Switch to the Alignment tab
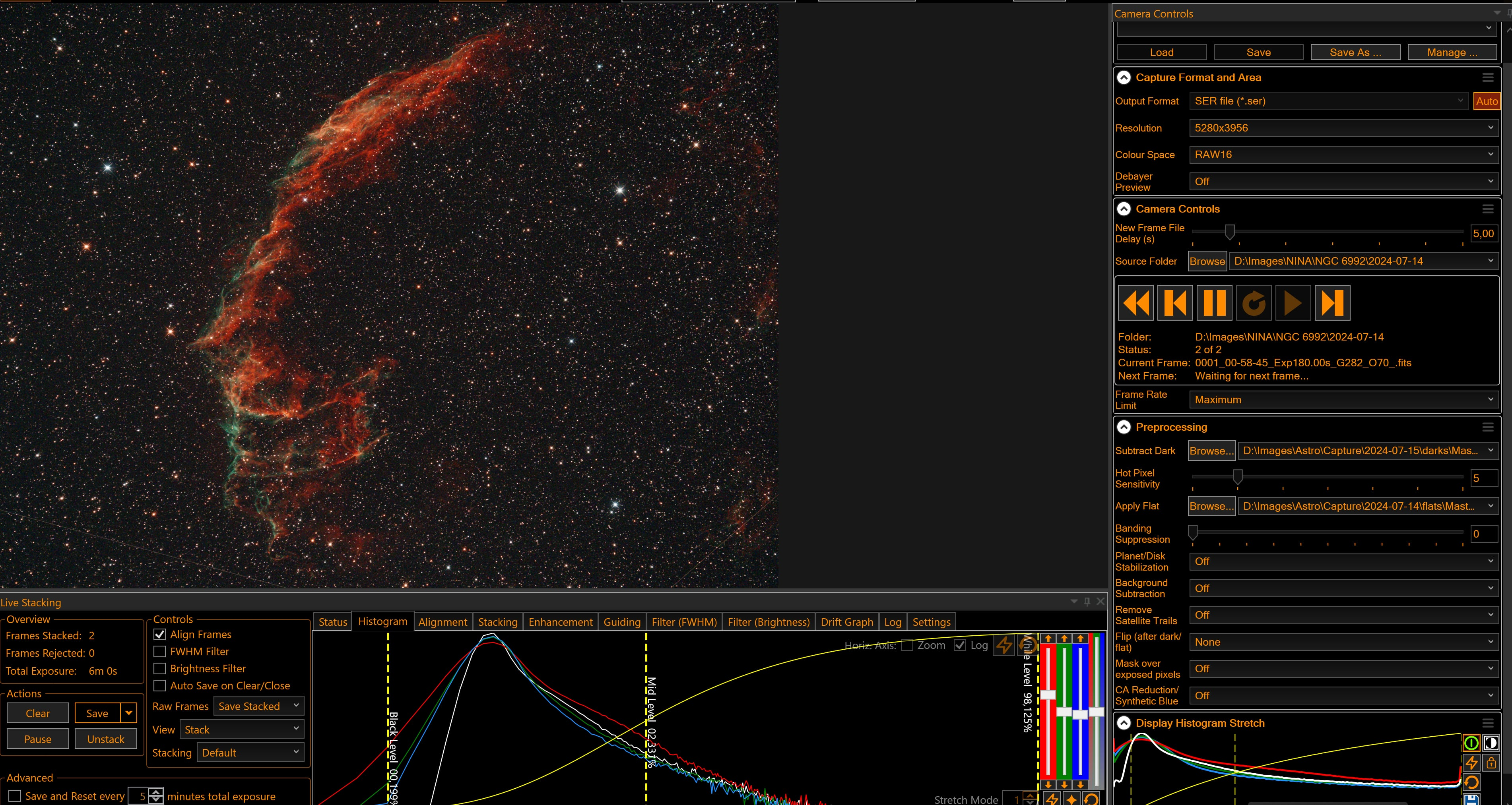 443,622
